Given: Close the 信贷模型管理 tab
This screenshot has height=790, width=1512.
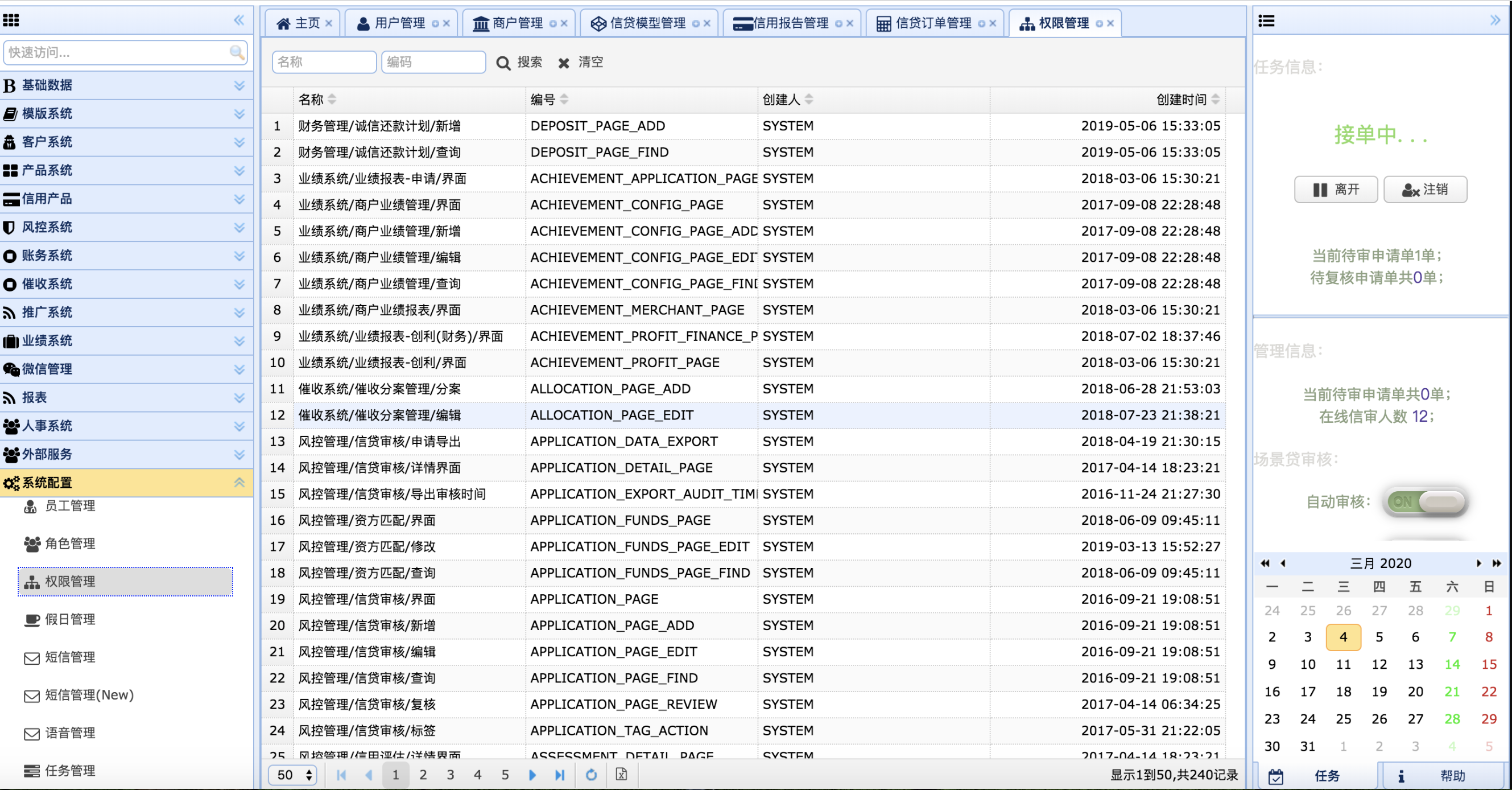Looking at the screenshot, I should [707, 23].
